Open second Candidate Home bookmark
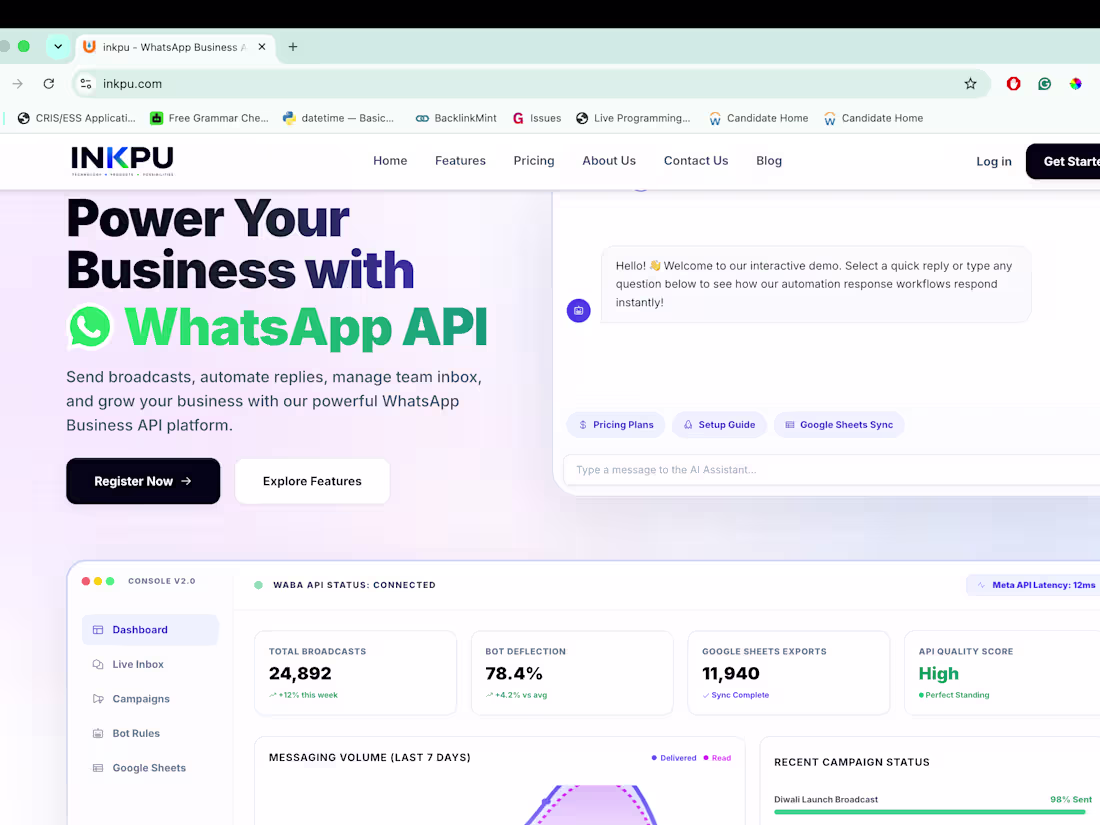This screenshot has height=825, width=1100. [873, 118]
